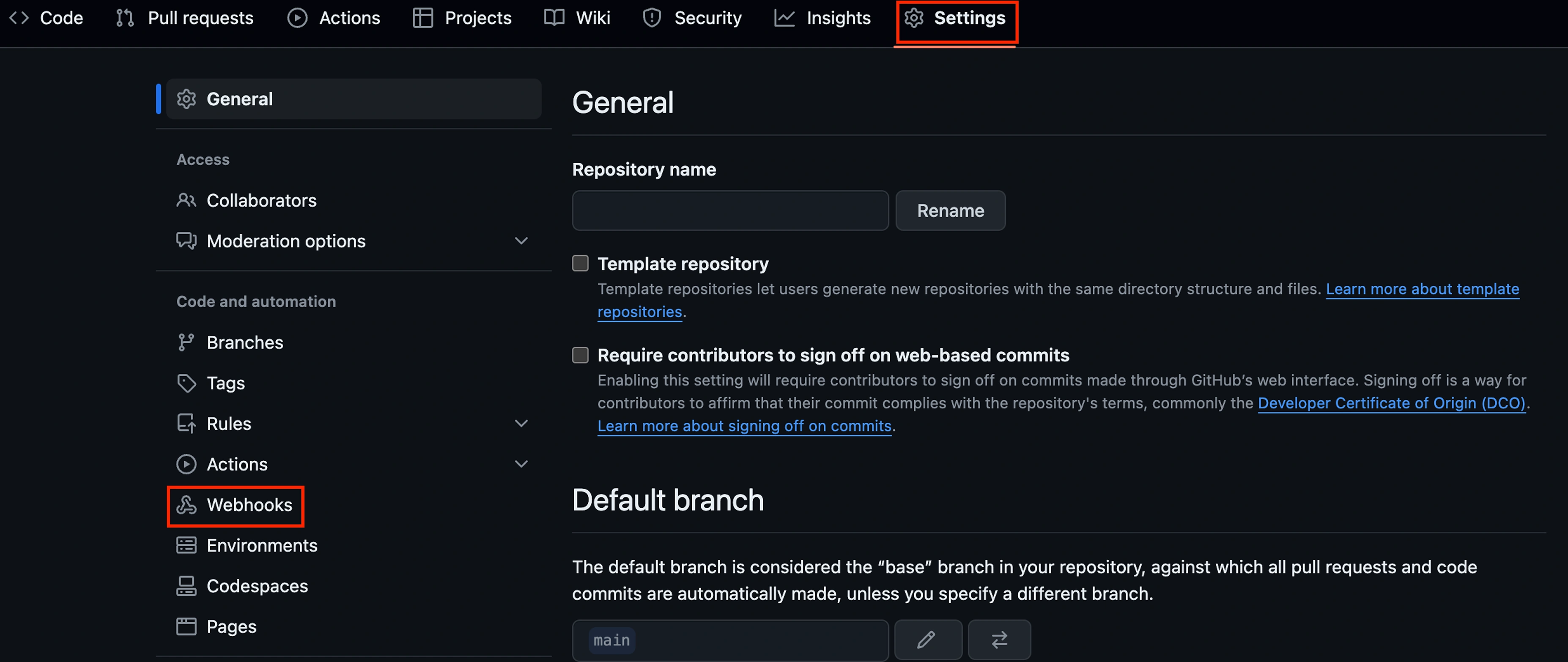Click the Insights graph icon

click(x=784, y=18)
